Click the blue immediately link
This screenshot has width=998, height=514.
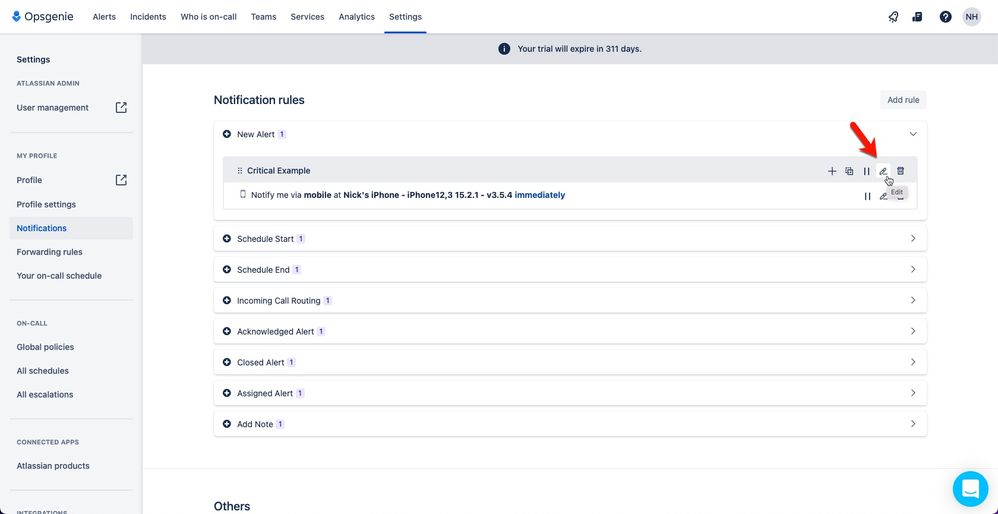point(540,195)
